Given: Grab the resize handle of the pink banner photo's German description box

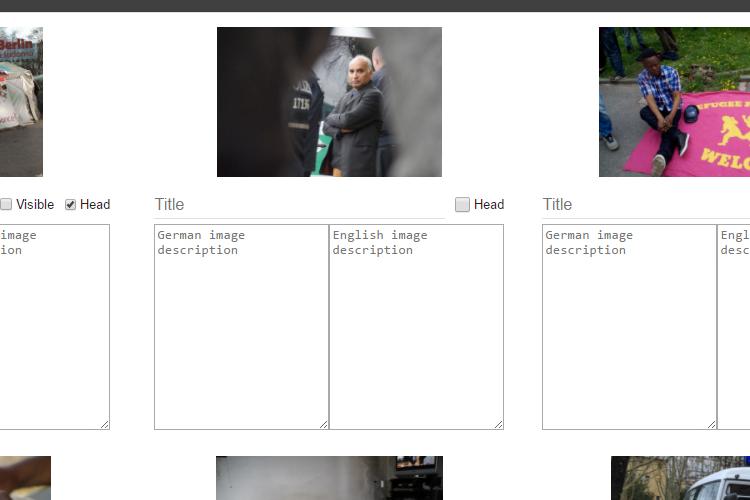Looking at the screenshot, I should [x=712, y=424].
